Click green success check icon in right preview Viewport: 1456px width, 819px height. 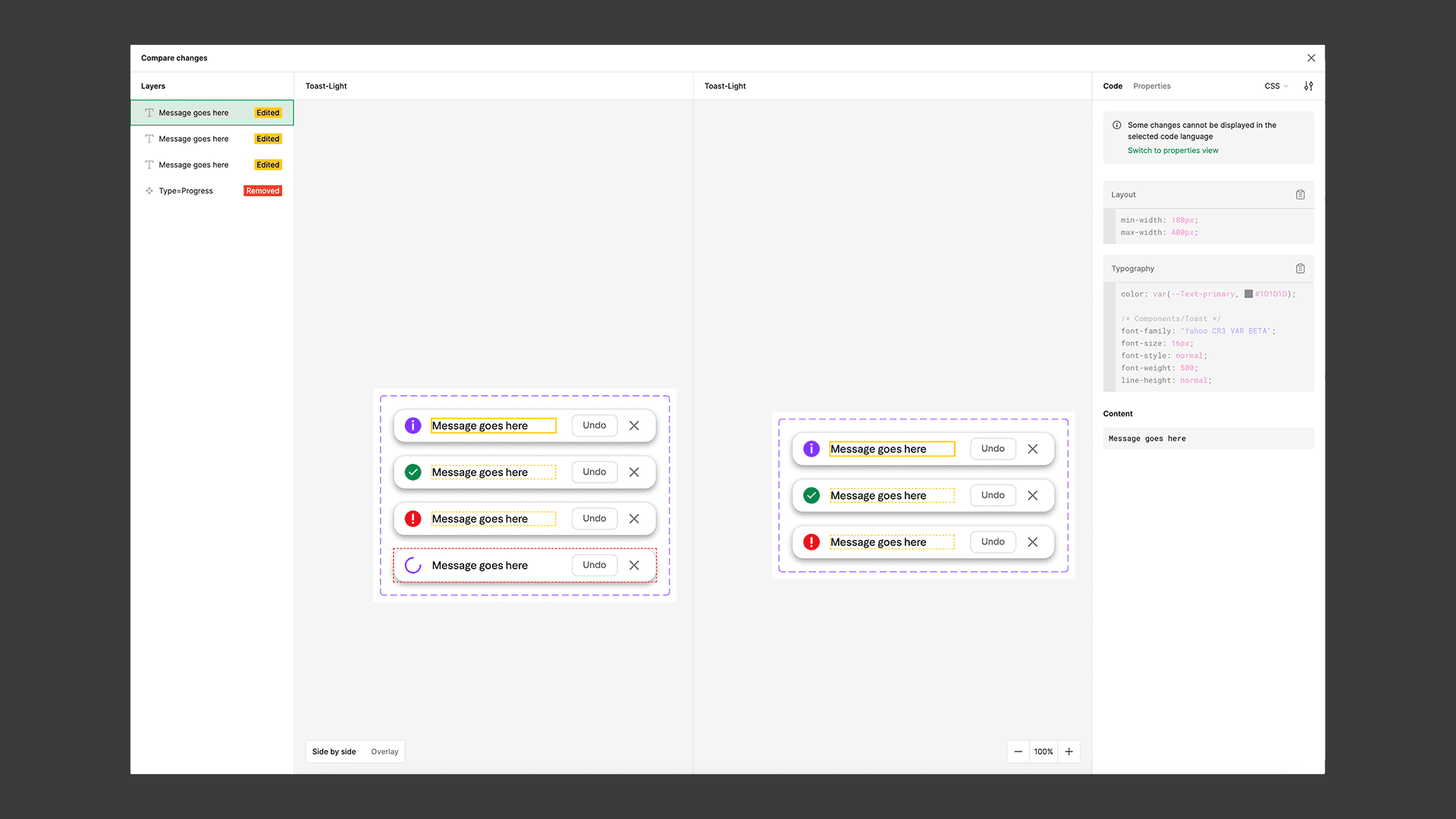coord(811,495)
